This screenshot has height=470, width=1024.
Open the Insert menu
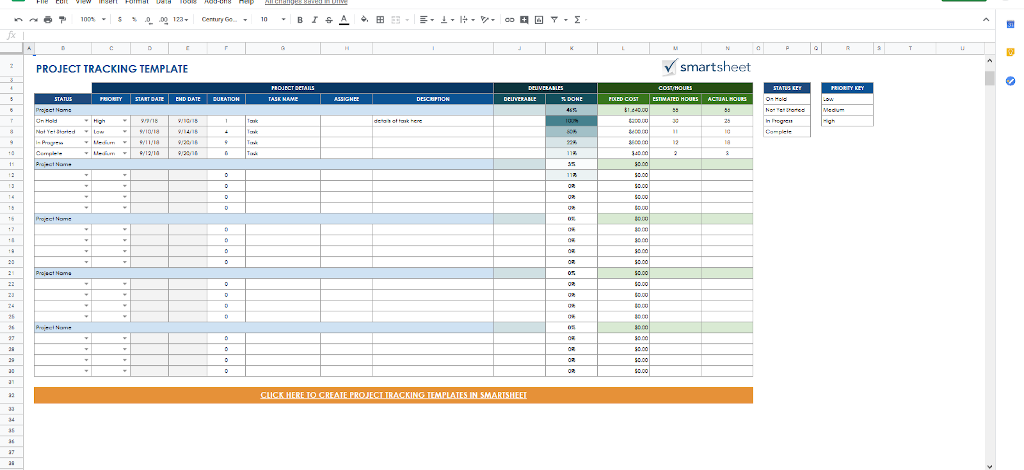click(108, 2)
